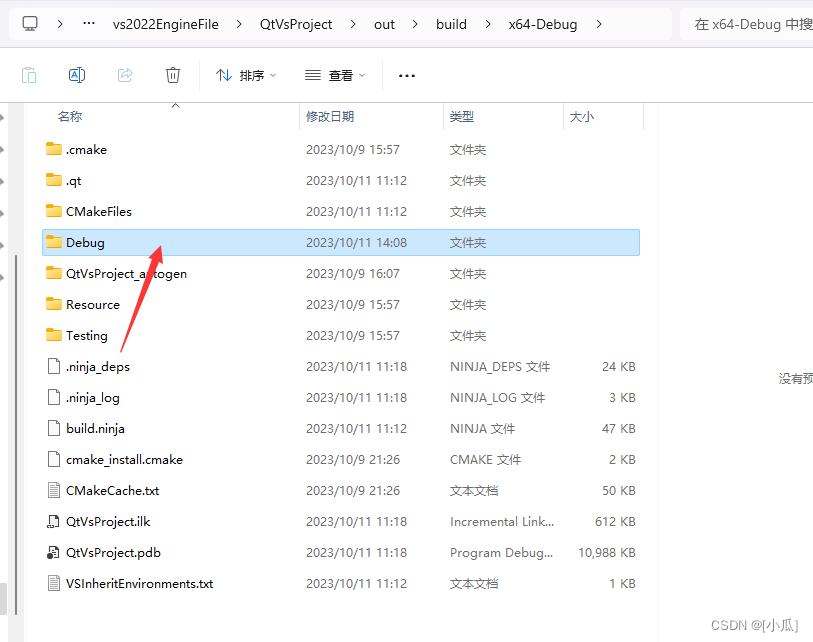The width and height of the screenshot is (813, 642).
Task: Click x64-Debug in breadcrumb path
Action: pyautogui.click(x=543, y=24)
